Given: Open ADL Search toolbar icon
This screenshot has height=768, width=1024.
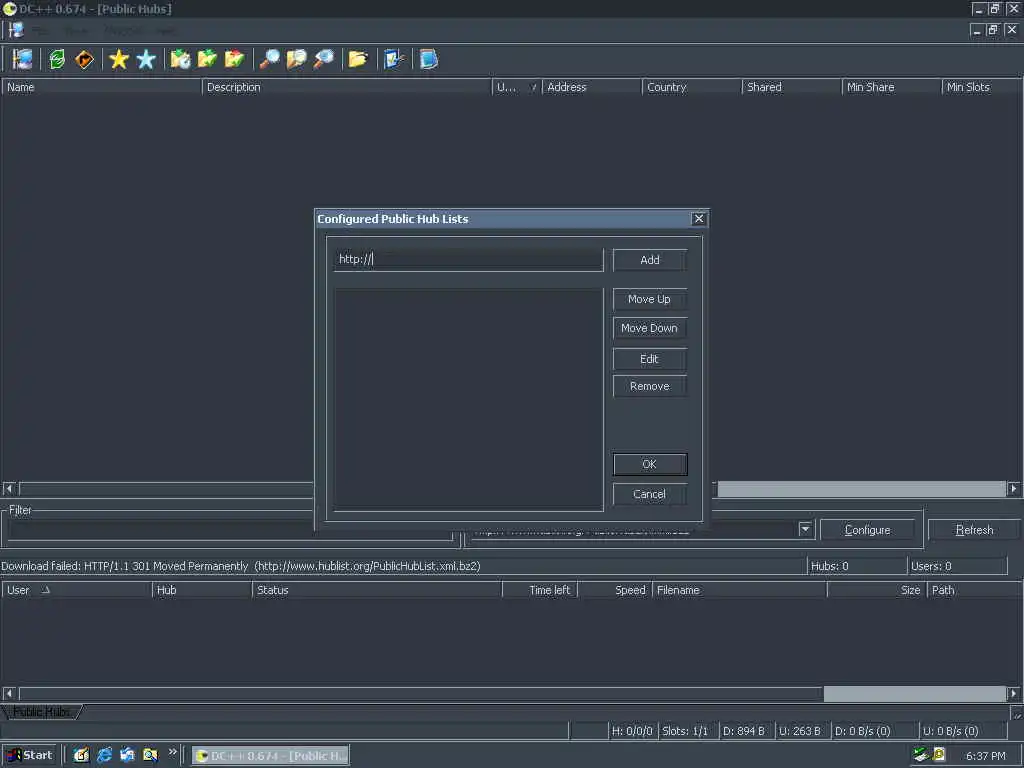Looking at the screenshot, I should coord(296,59).
